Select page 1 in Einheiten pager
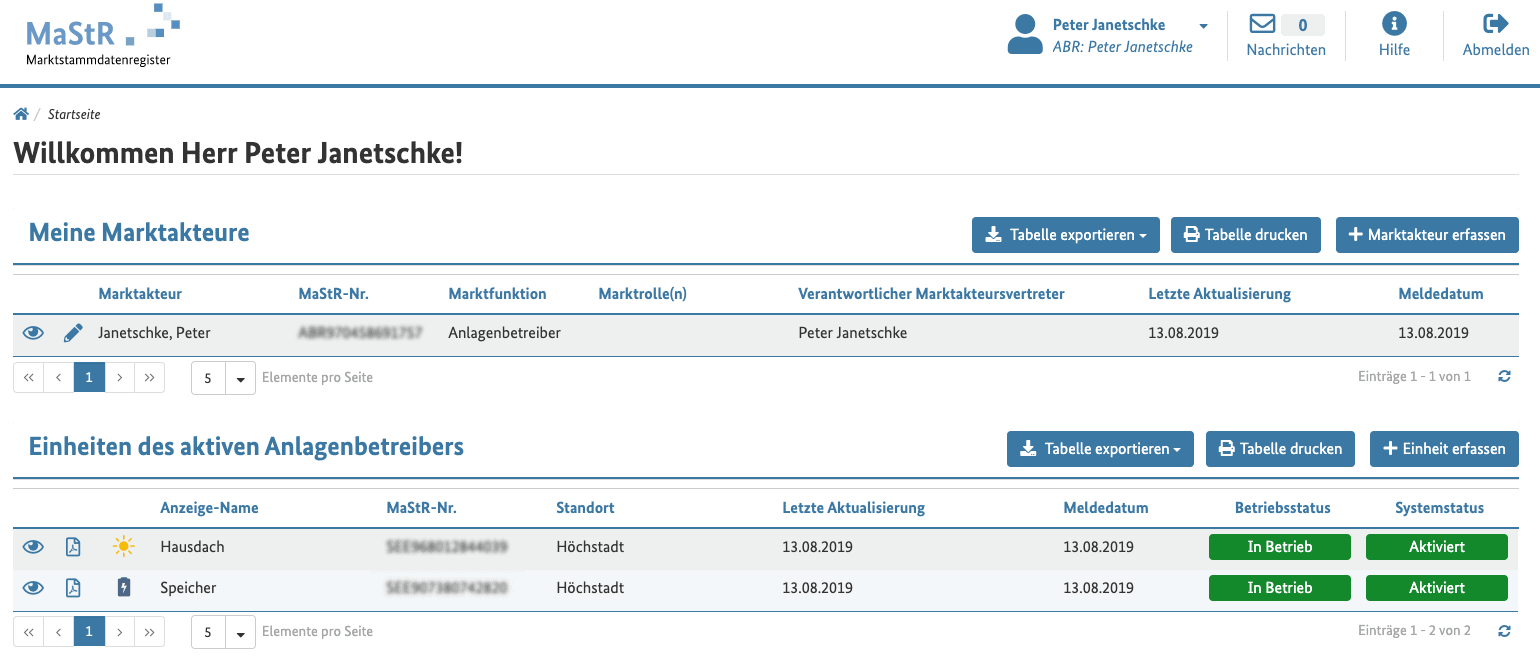 click(x=89, y=632)
